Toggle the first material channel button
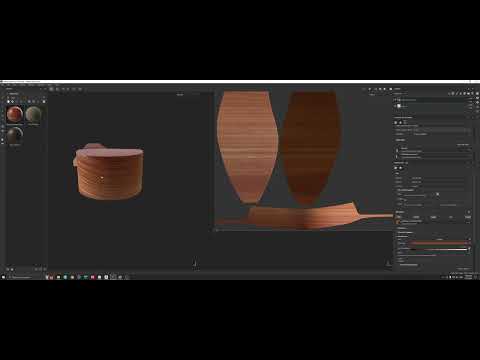480x360 pixels. 399,217
